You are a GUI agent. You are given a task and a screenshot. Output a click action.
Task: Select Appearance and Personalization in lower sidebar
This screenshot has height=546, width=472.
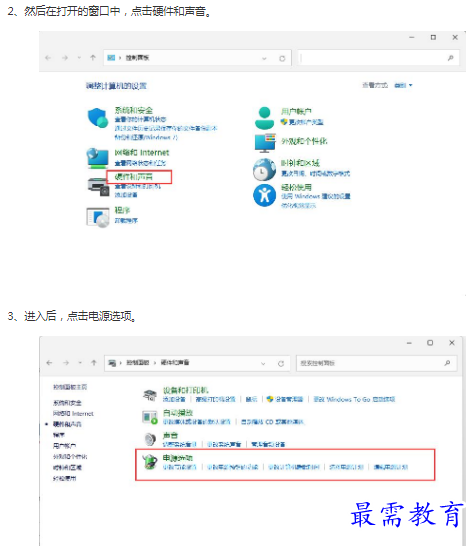tap(70, 457)
